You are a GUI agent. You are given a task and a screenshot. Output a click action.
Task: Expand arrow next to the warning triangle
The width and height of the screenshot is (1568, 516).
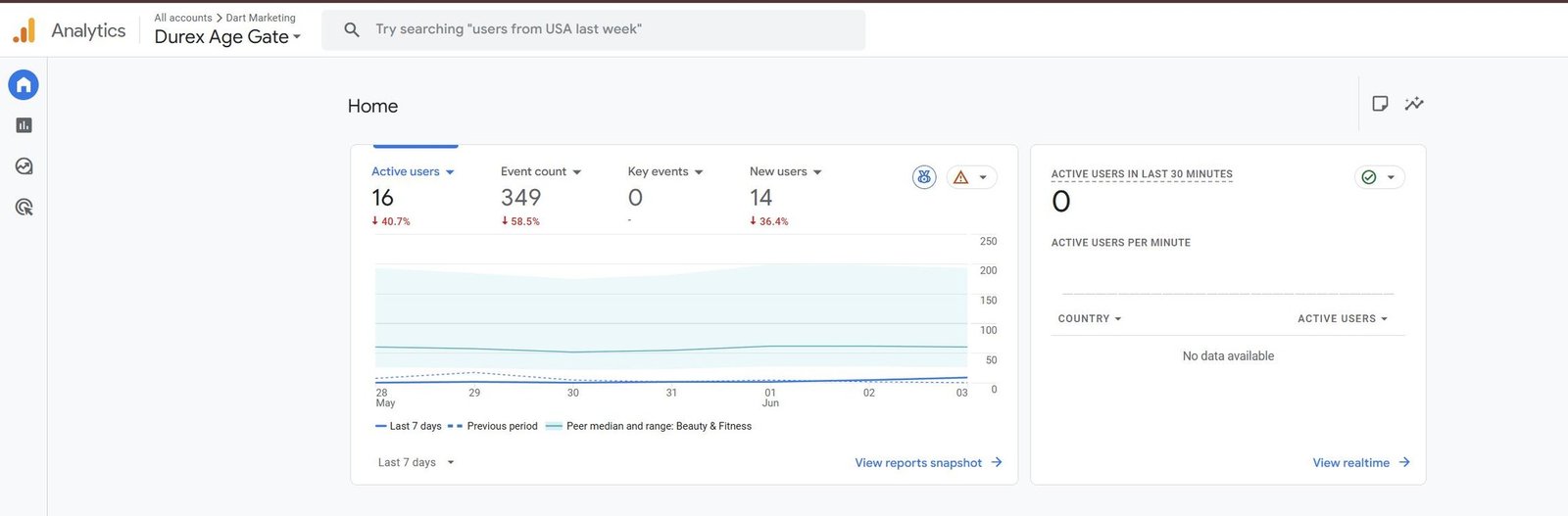pos(983,178)
